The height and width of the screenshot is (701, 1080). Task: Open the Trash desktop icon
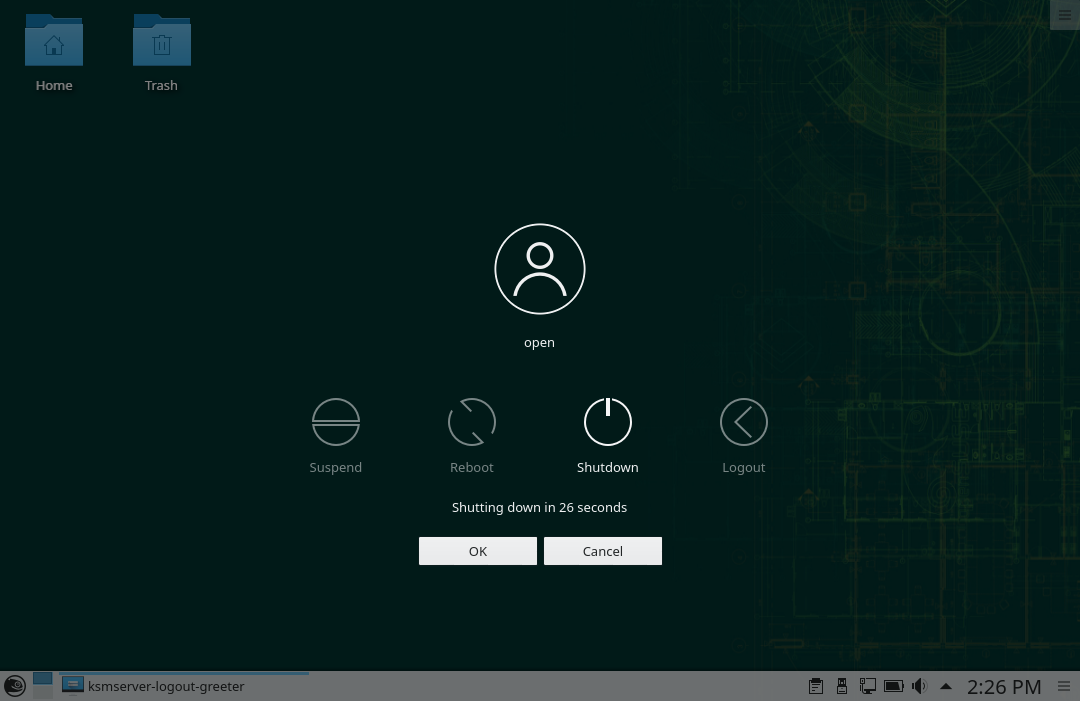tap(161, 44)
